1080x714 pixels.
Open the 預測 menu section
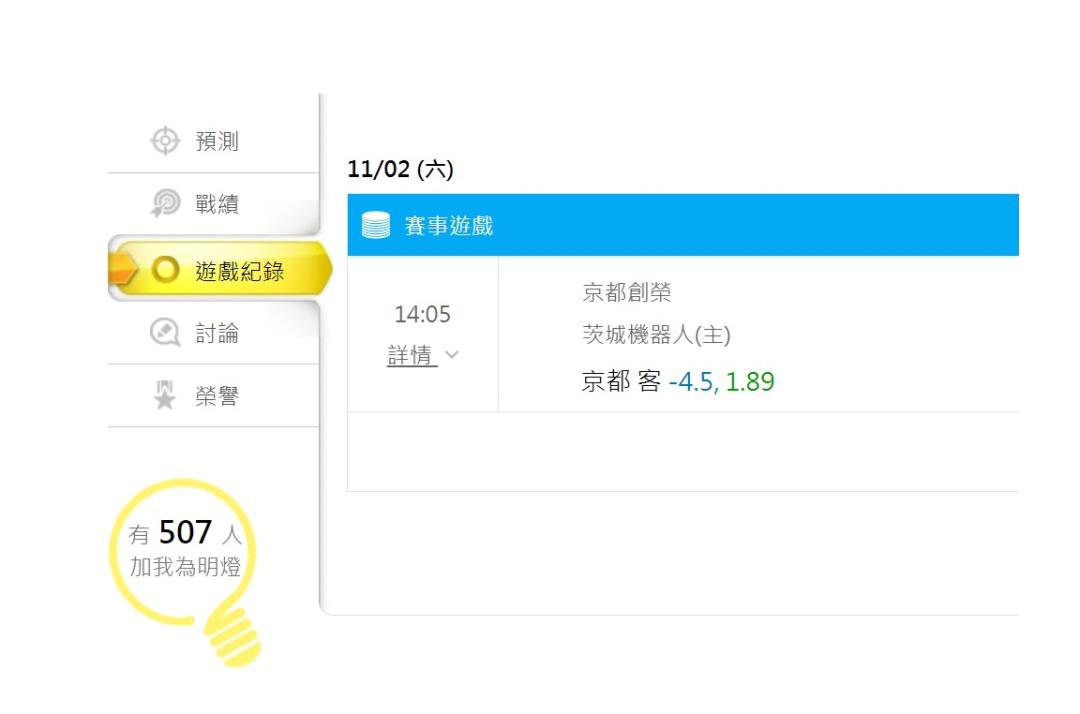tap(214, 141)
